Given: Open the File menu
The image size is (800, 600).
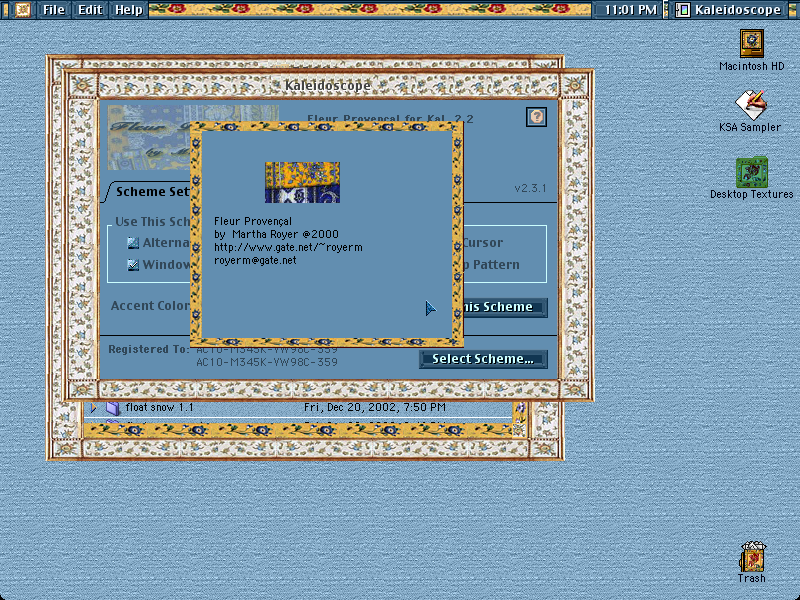Looking at the screenshot, I should click(x=54, y=10).
